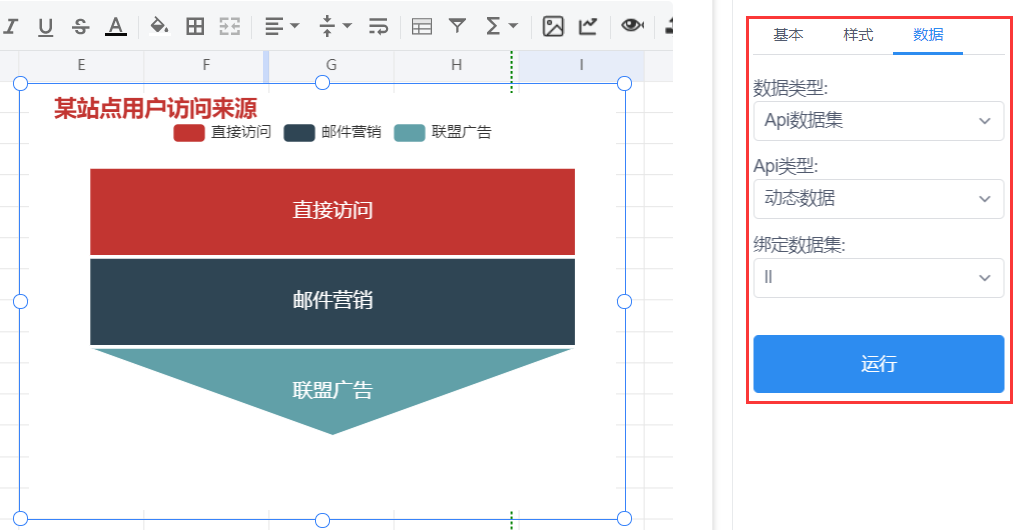Screen dimensions: 1021x530
Task: Select column G header
Action: [x=331, y=65]
